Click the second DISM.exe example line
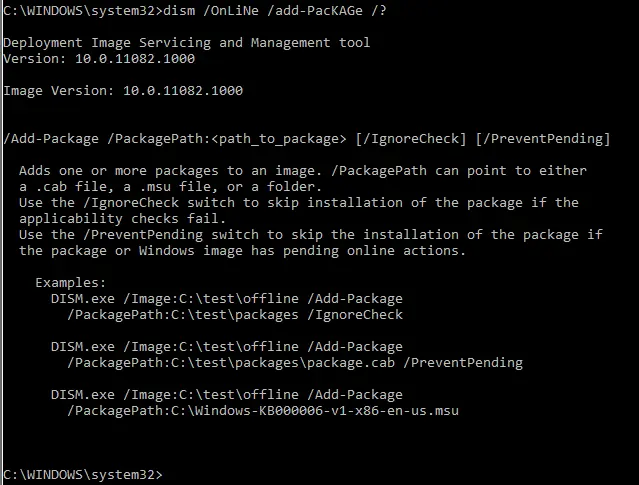Image resolution: width=639 pixels, height=485 pixels. point(227,346)
